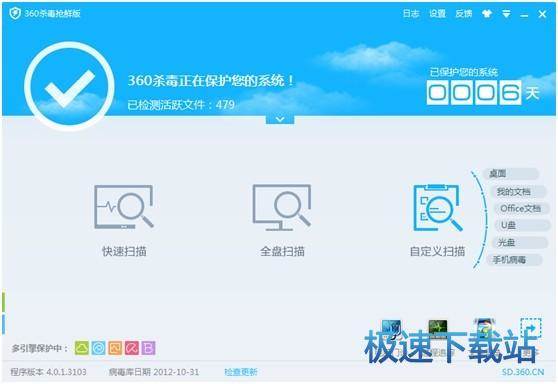Click the 程序版本 4.0.1.3103 text
The height and width of the screenshot is (384, 558).
point(48,372)
